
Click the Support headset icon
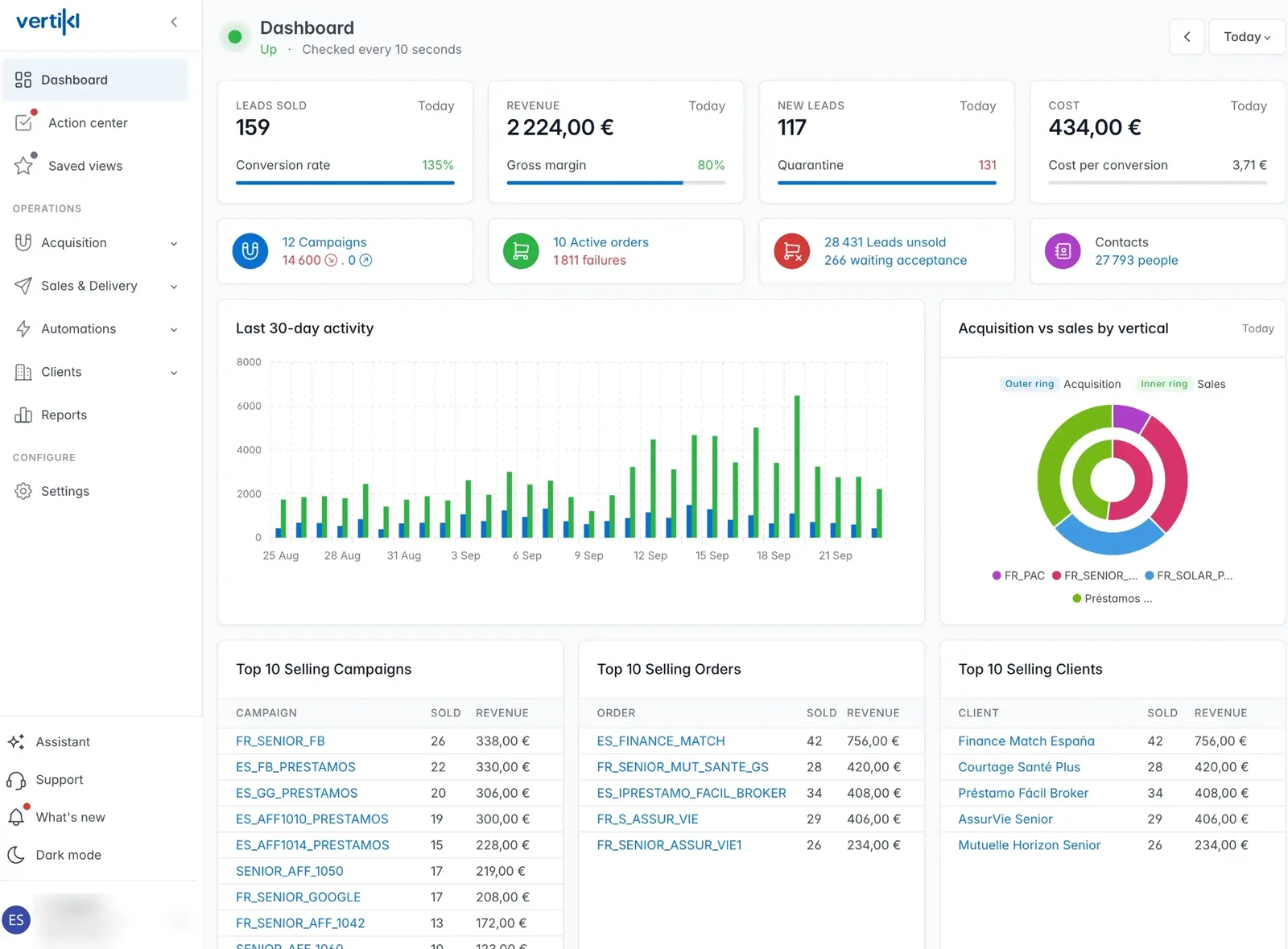click(16, 779)
